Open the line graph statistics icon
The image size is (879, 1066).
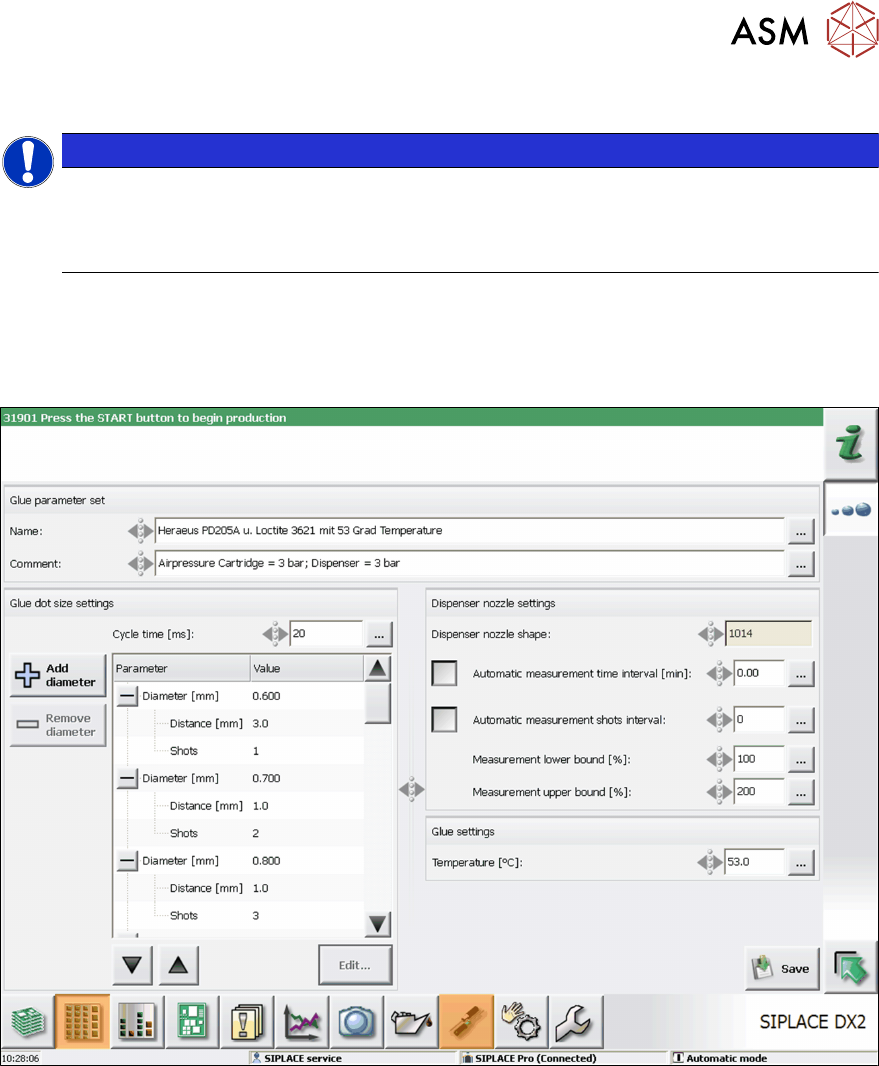(x=303, y=1022)
